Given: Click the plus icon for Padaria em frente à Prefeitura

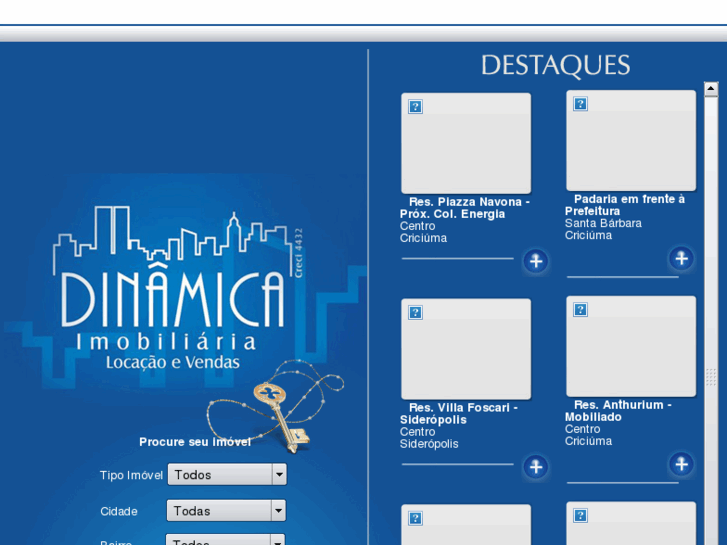Looking at the screenshot, I should (x=681, y=258).
